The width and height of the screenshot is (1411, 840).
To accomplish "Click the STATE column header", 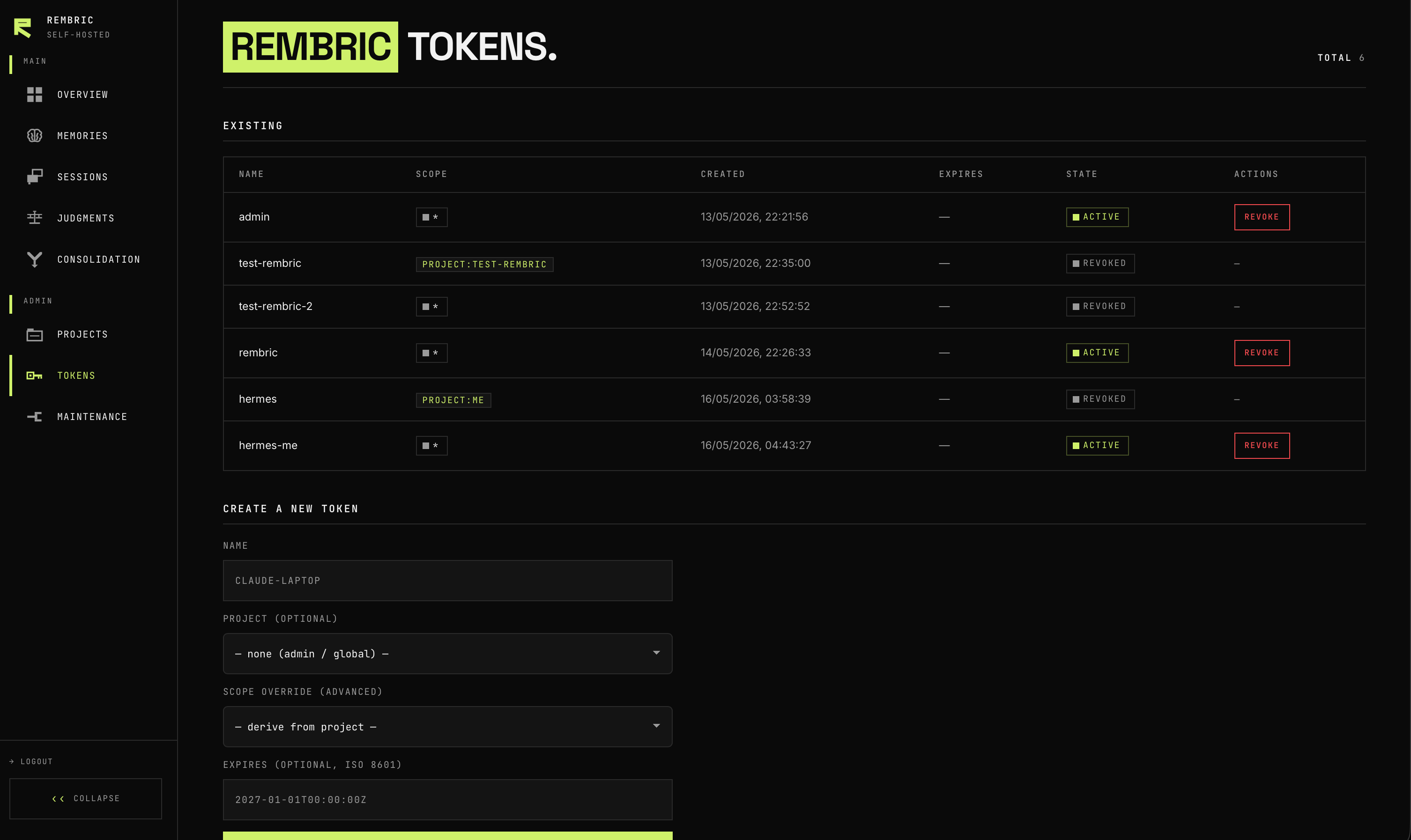I will [x=1082, y=174].
